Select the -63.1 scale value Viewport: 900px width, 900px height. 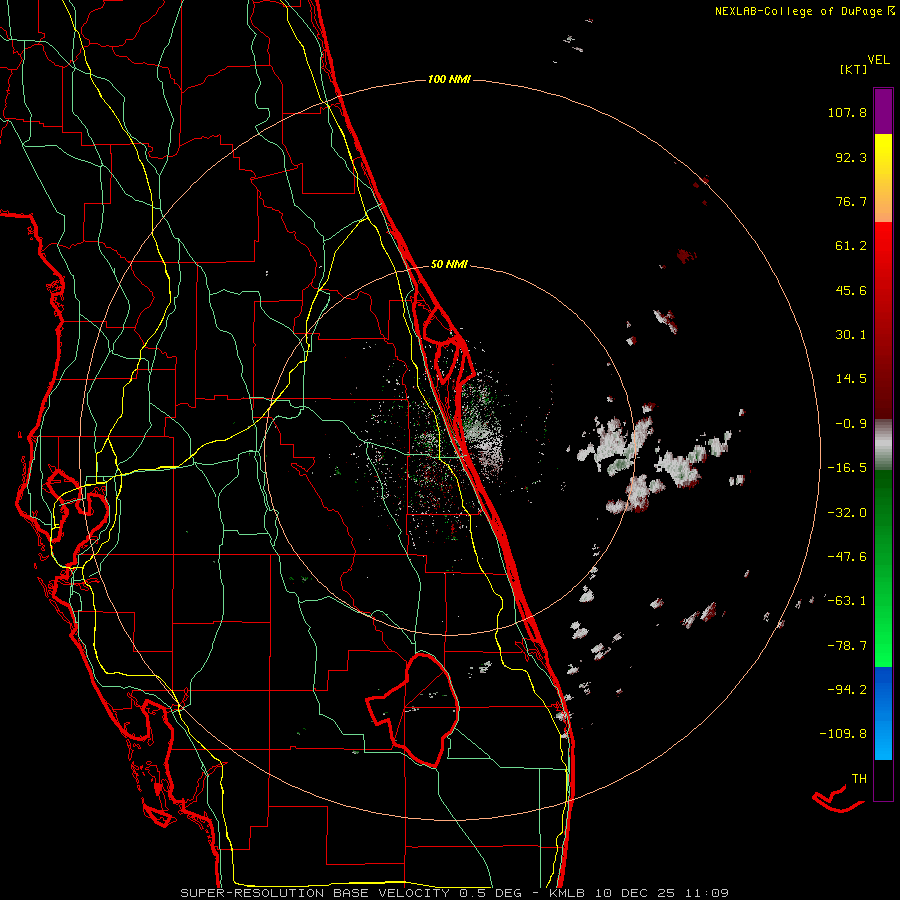[847, 601]
